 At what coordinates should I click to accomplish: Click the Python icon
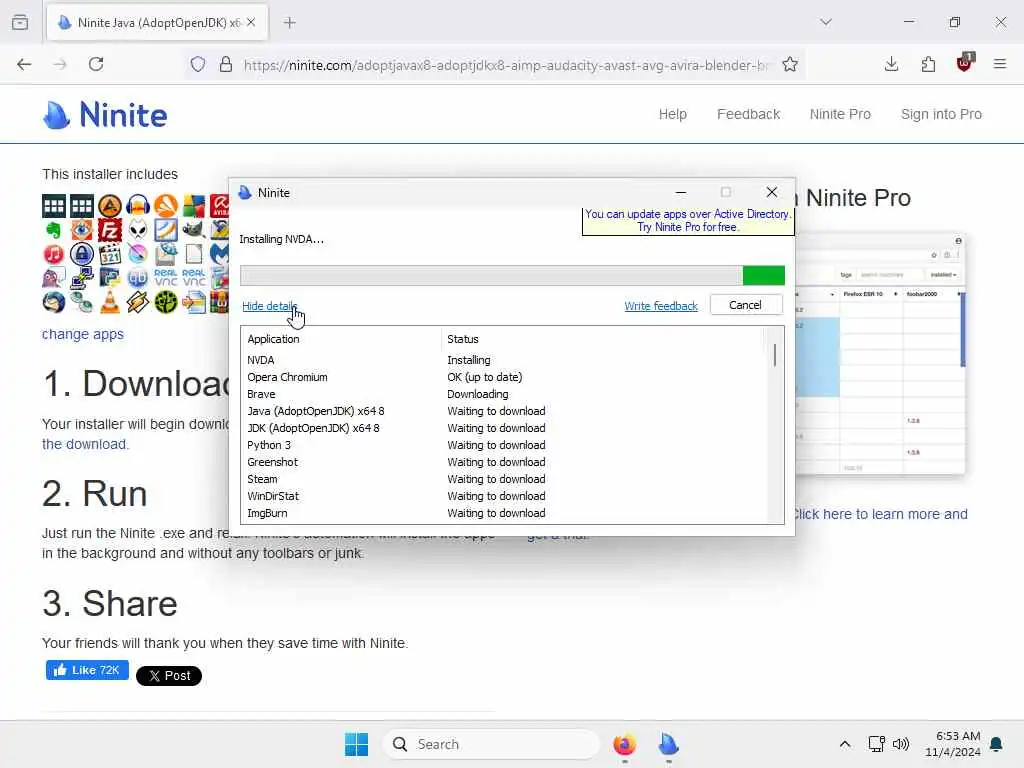[110, 278]
